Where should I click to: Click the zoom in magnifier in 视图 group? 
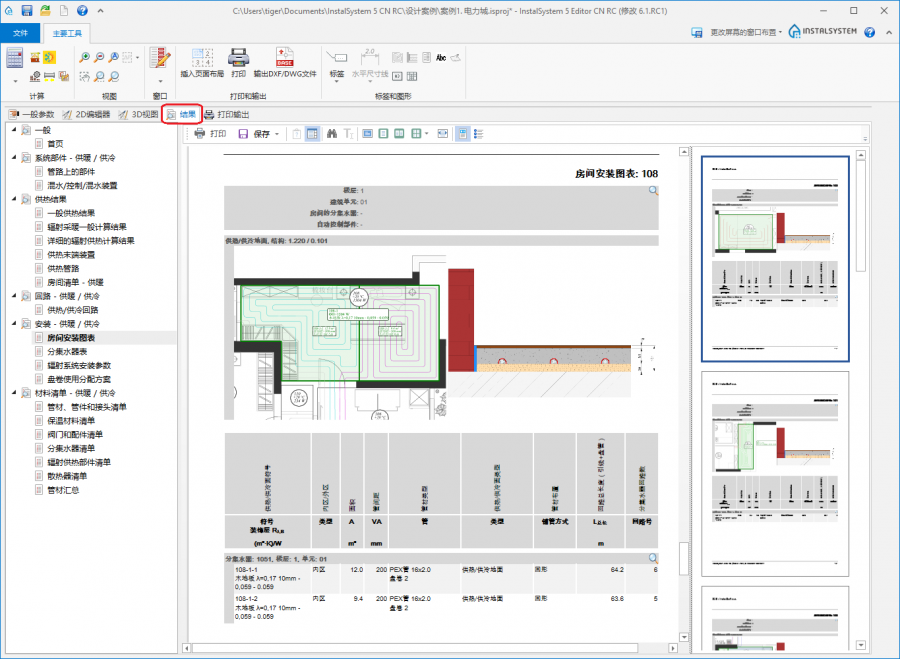click(84, 57)
